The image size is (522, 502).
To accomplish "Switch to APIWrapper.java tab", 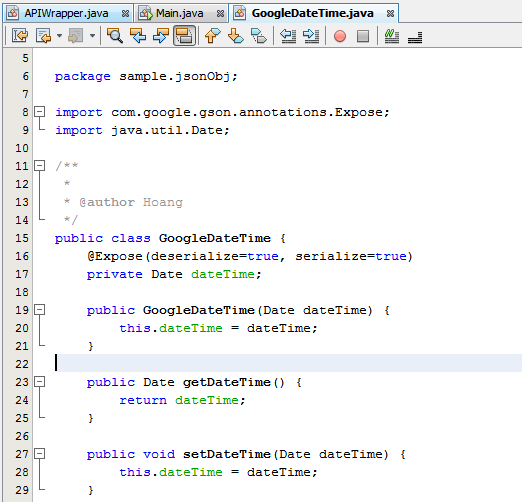I will 66,13.
